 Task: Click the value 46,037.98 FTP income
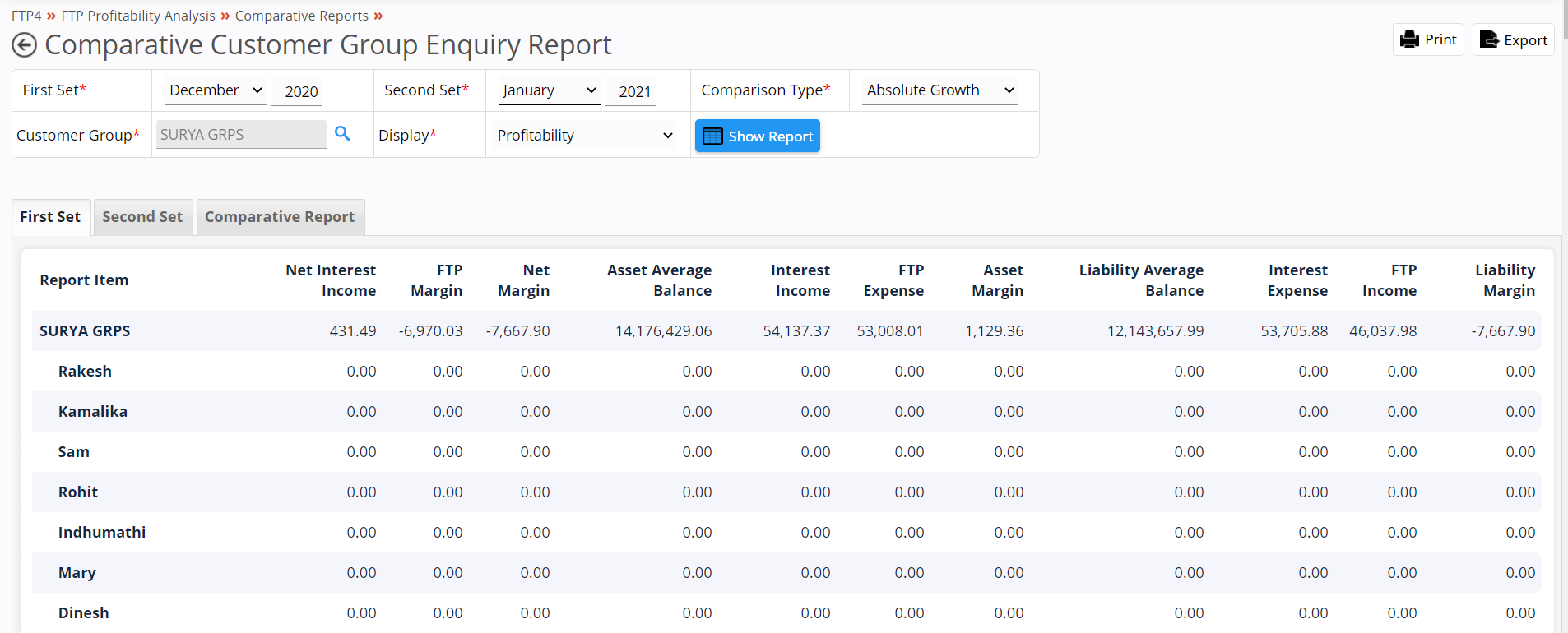(1383, 331)
